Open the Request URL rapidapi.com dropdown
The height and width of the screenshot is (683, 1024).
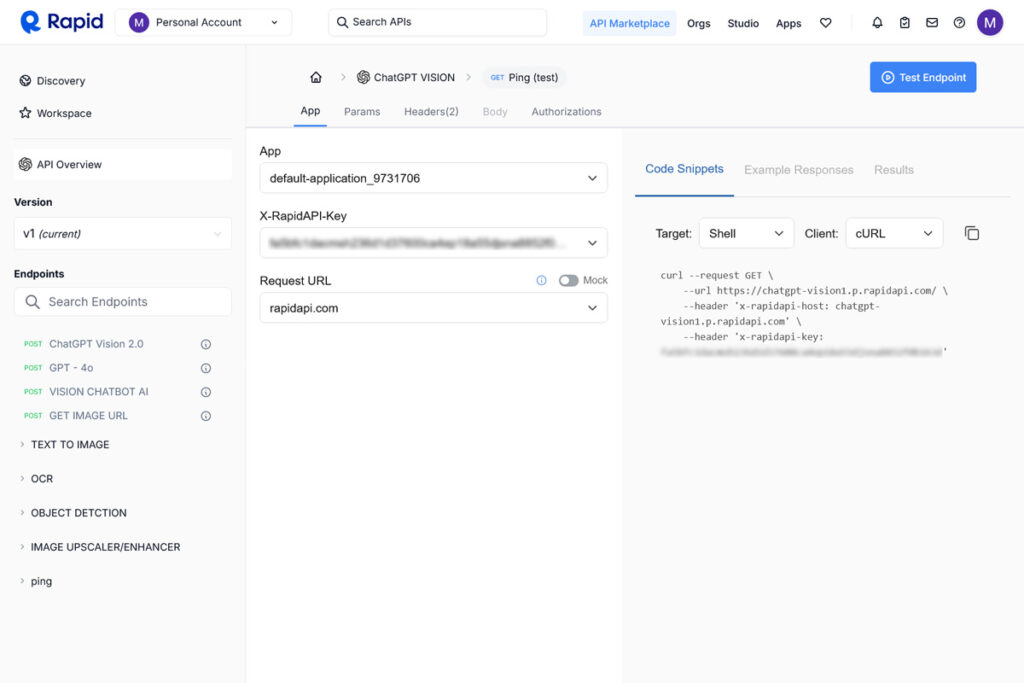[433, 308]
